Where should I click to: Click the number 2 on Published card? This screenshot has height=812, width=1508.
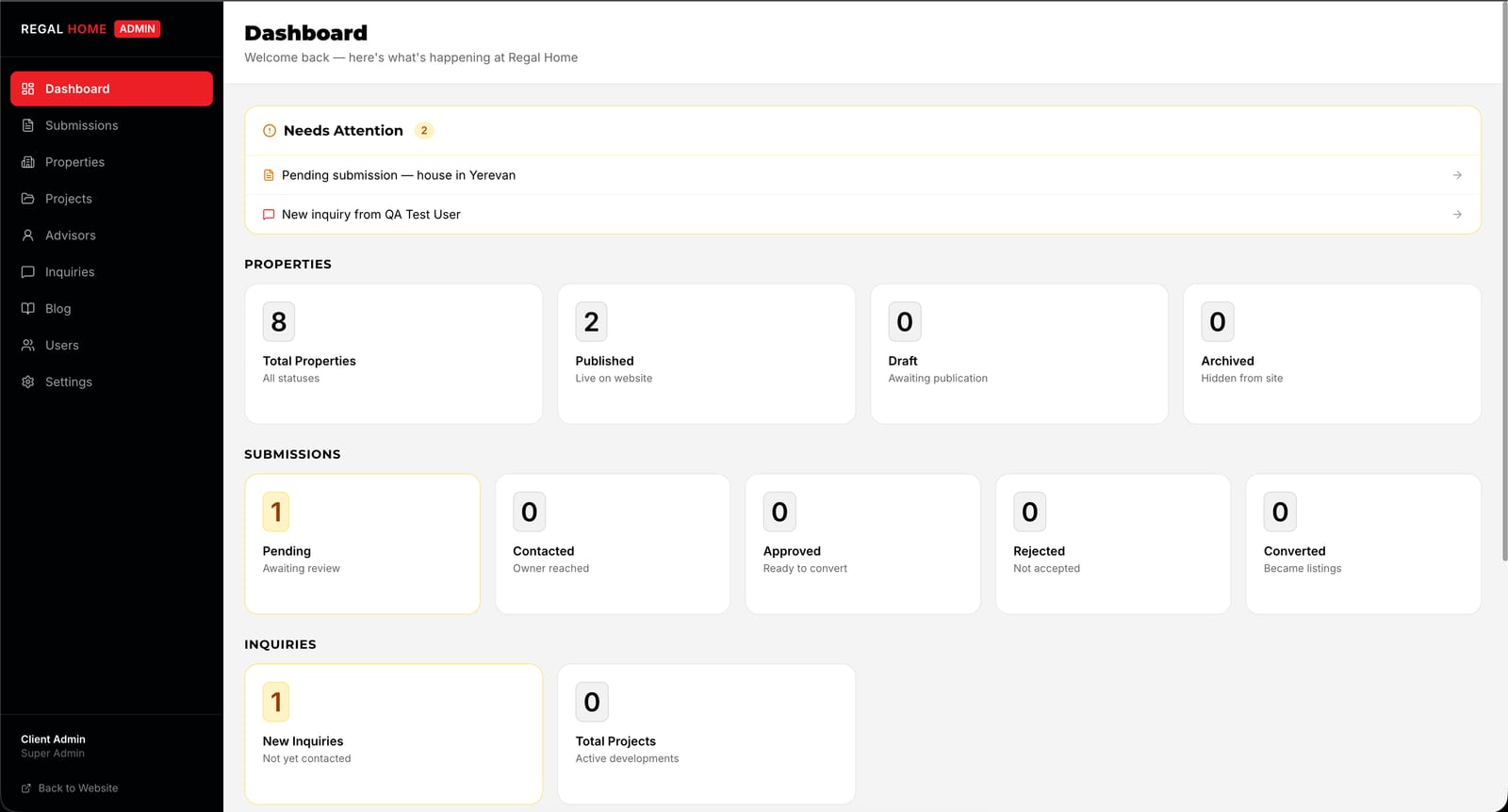[x=592, y=322]
